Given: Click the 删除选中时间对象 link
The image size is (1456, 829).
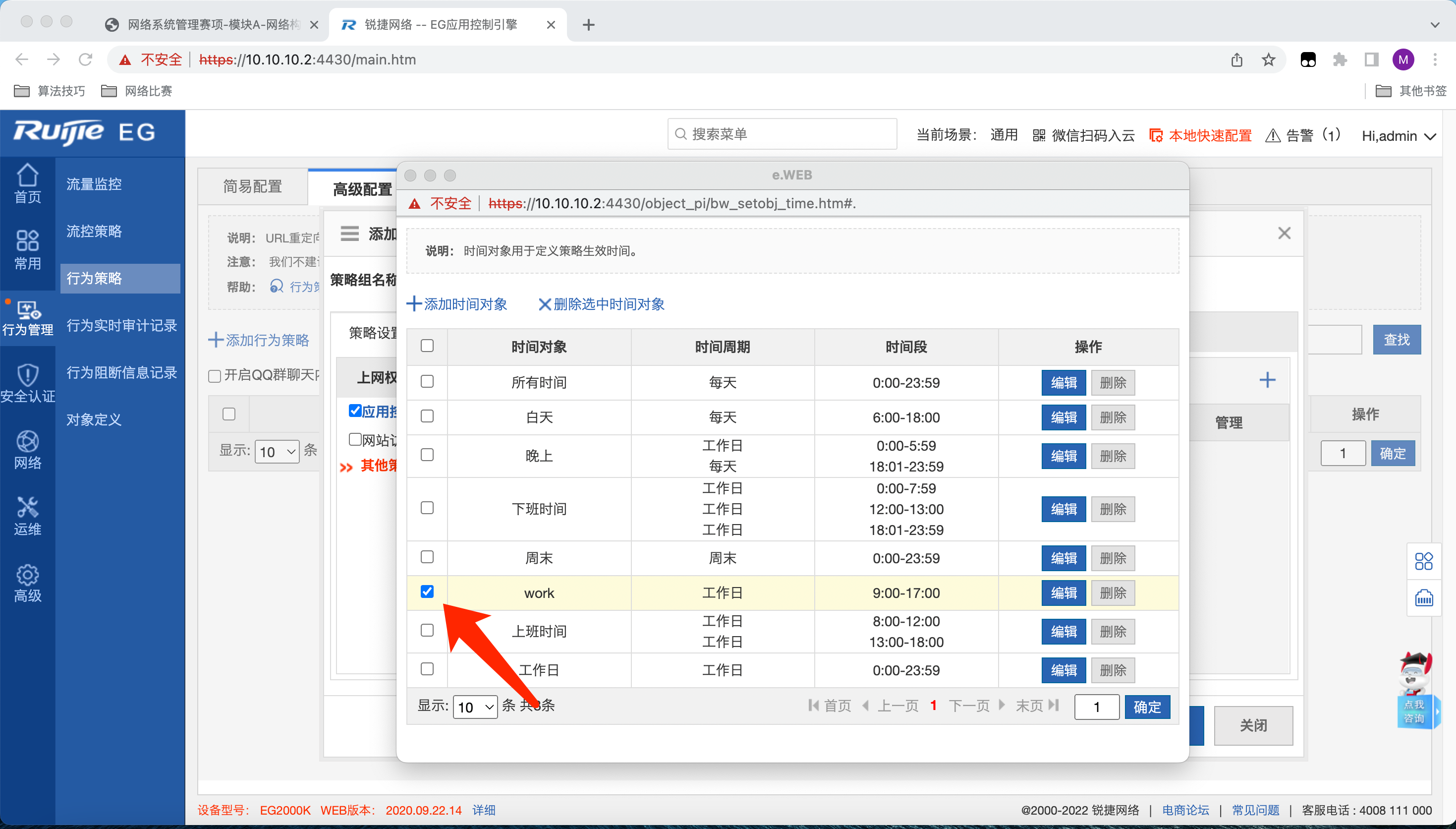Looking at the screenshot, I should coord(602,304).
